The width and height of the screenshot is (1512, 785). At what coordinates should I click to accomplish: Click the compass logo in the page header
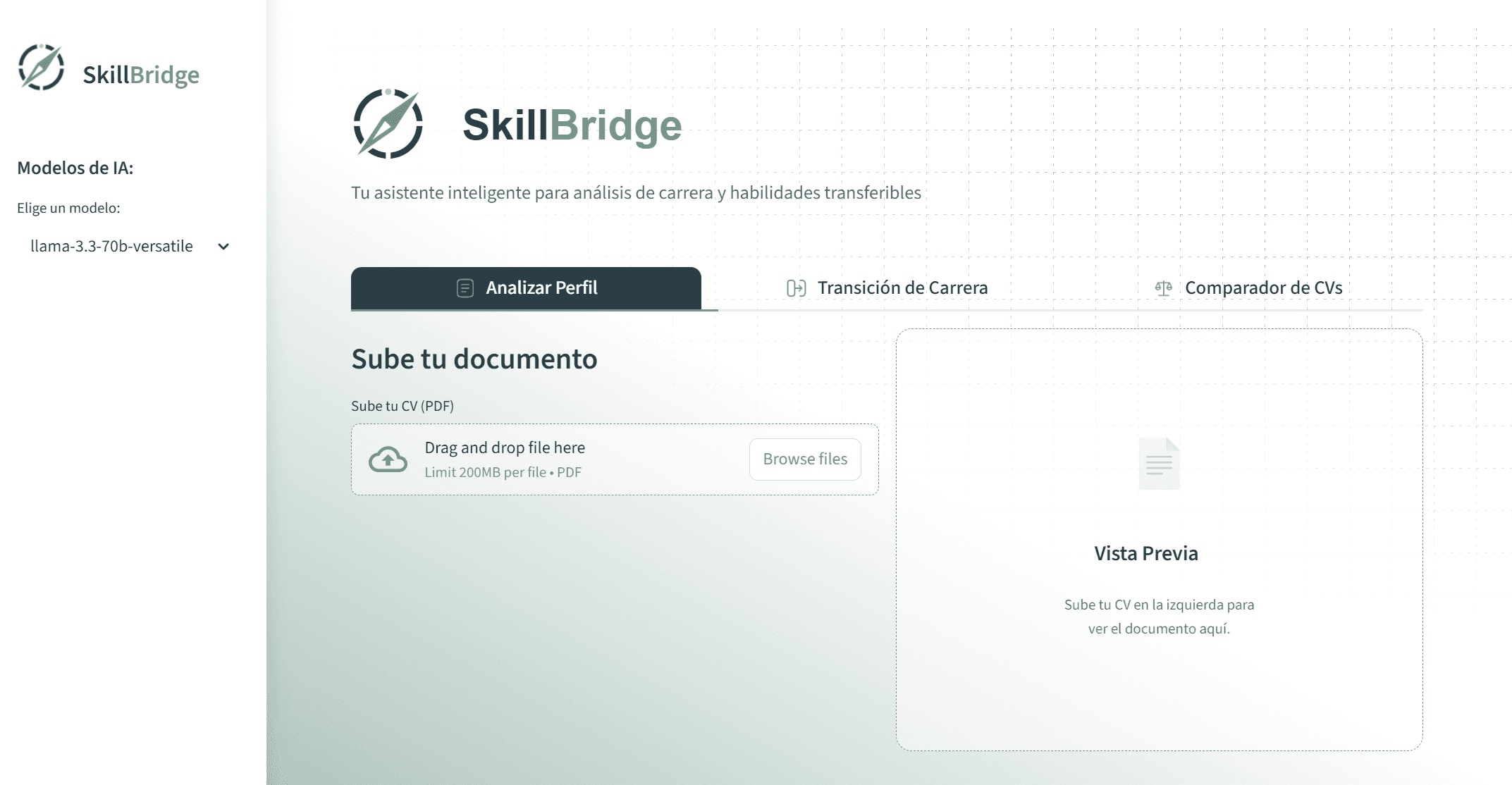tap(388, 123)
